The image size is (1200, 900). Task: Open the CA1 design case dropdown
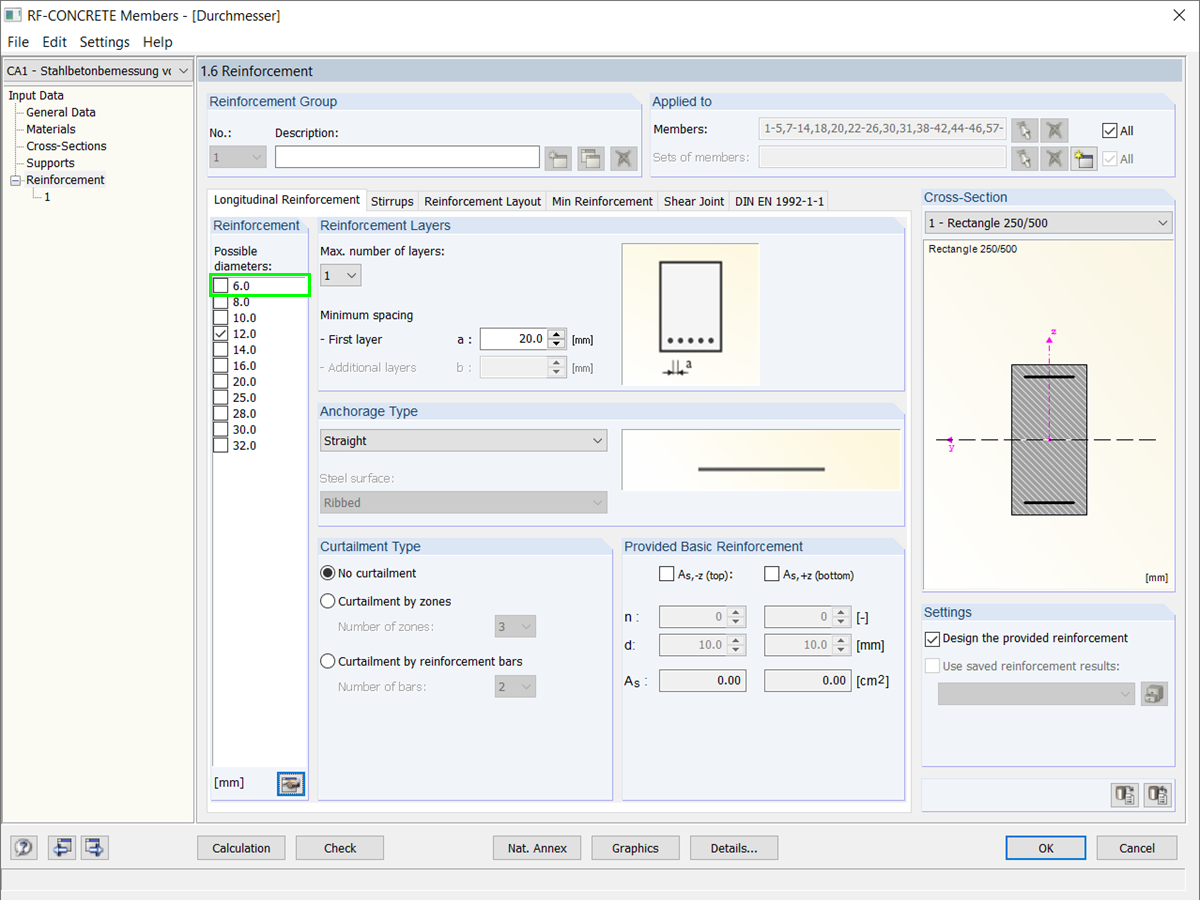(x=97, y=71)
